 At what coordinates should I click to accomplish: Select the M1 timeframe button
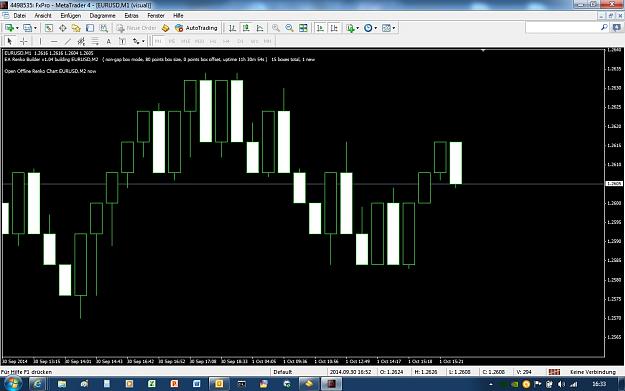(x=158, y=41)
